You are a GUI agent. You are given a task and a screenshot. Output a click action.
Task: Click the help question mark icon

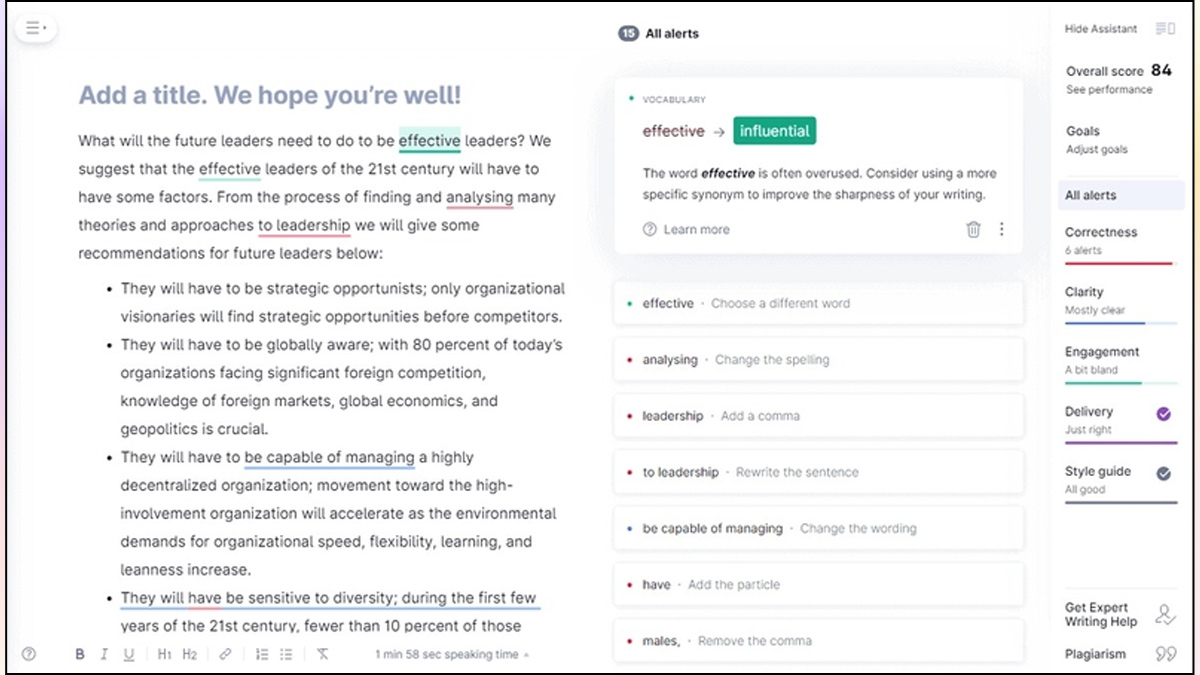point(29,654)
